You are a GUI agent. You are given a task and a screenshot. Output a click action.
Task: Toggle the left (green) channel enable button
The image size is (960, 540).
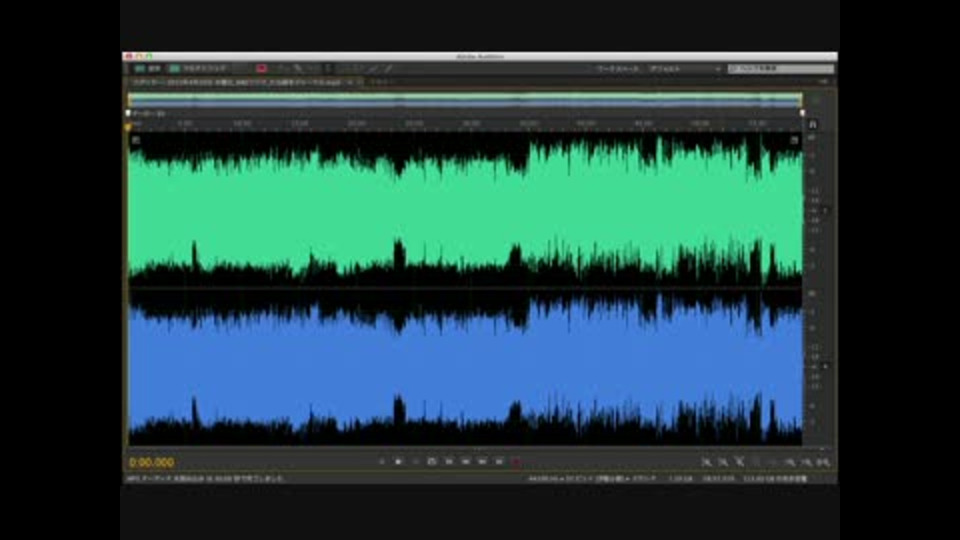coord(826,210)
